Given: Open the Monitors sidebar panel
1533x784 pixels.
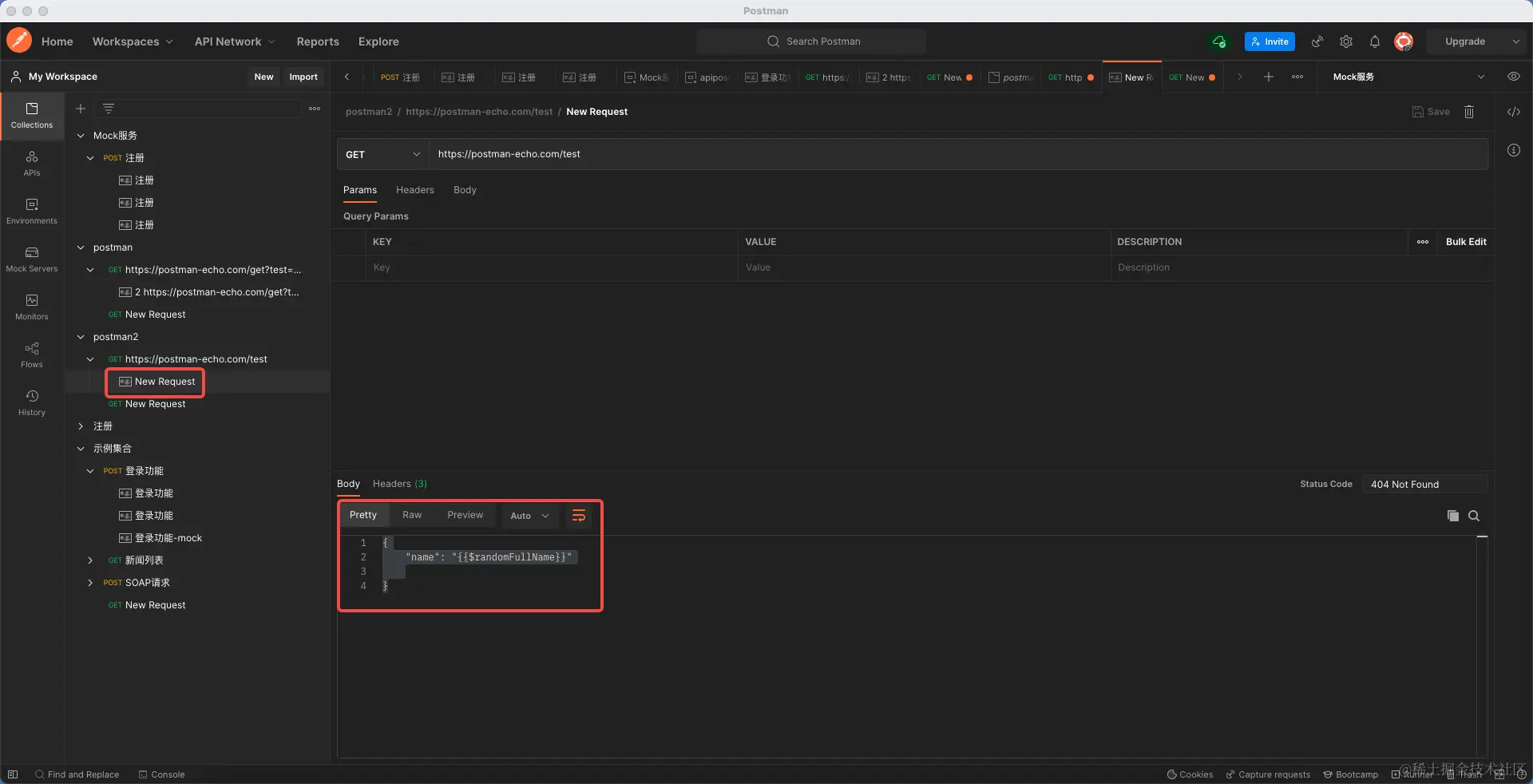Looking at the screenshot, I should pyautogui.click(x=32, y=307).
